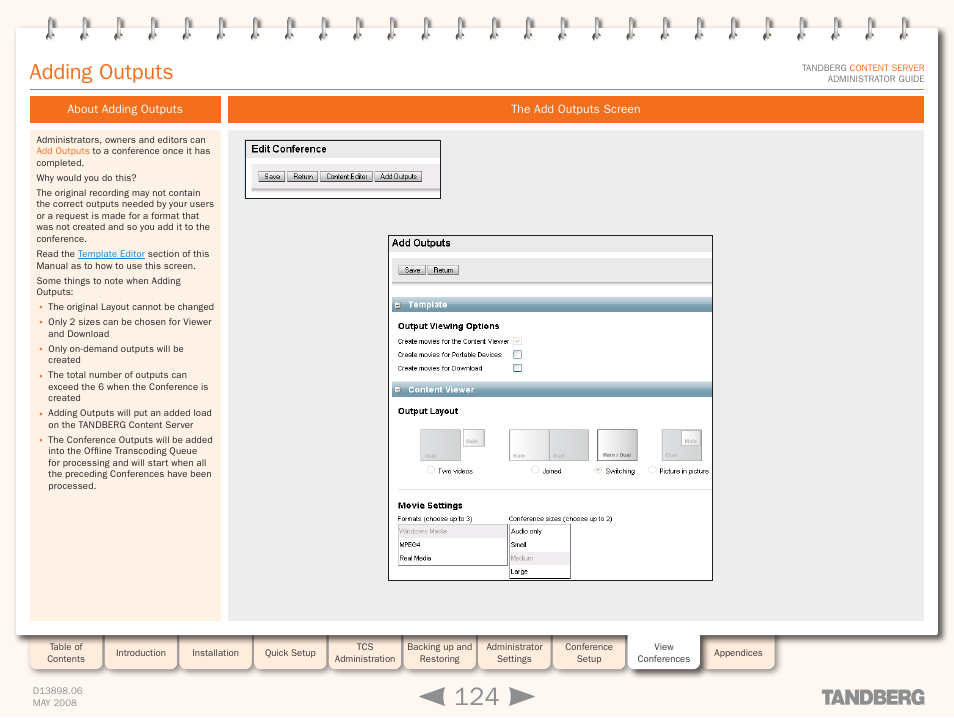Enable Create movies for Portable Devices

click(x=517, y=355)
